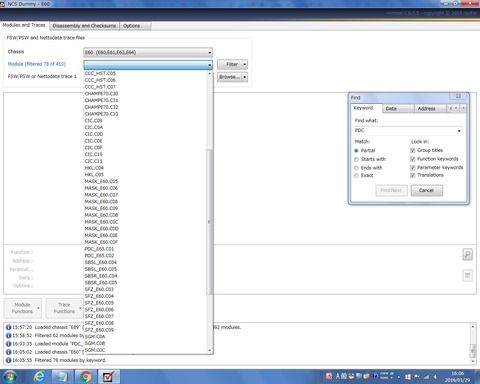
Task: Select the Ends with radio button
Action: [x=356, y=168]
